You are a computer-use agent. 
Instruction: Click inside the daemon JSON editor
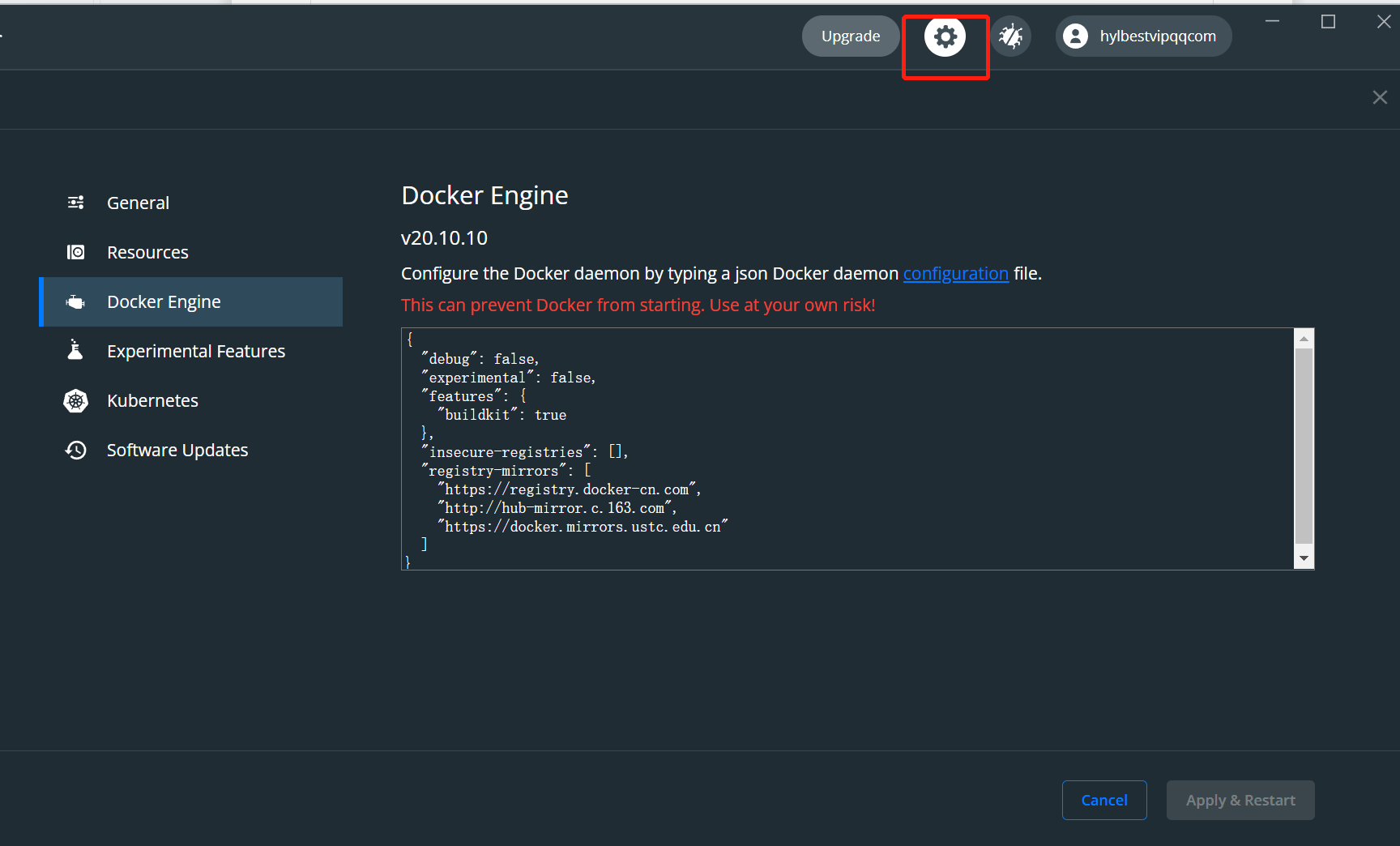point(848,449)
